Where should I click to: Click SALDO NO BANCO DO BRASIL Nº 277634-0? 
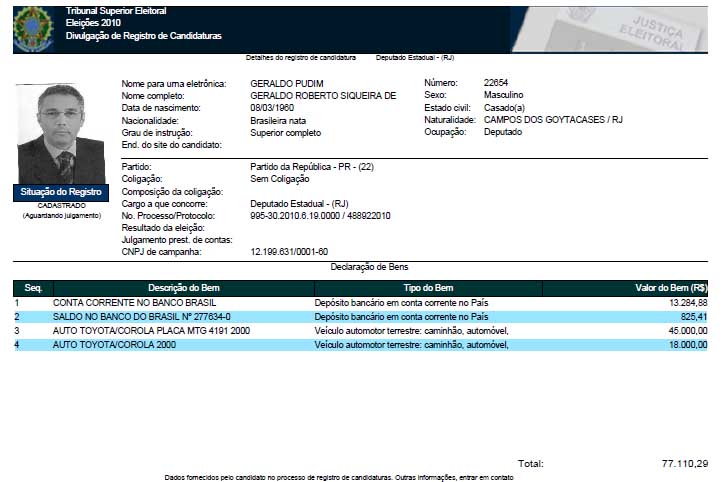click(x=142, y=317)
